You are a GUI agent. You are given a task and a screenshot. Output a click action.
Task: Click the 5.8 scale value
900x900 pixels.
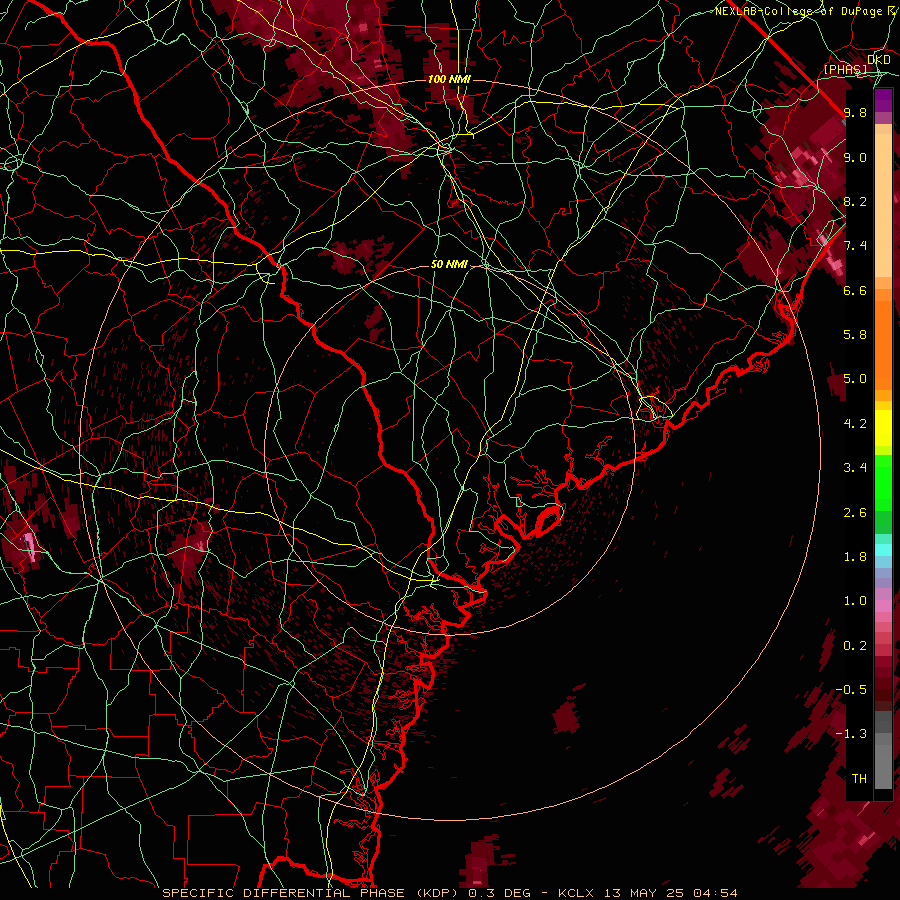(x=855, y=335)
